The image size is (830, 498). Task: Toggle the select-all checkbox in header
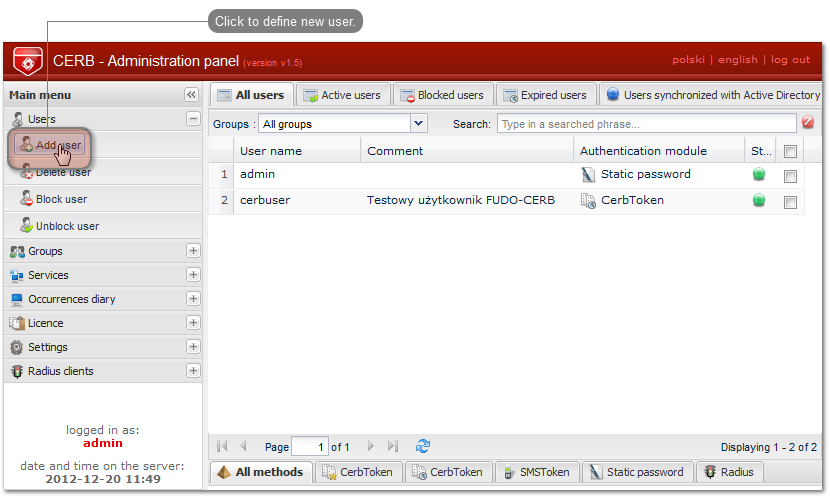pos(790,151)
